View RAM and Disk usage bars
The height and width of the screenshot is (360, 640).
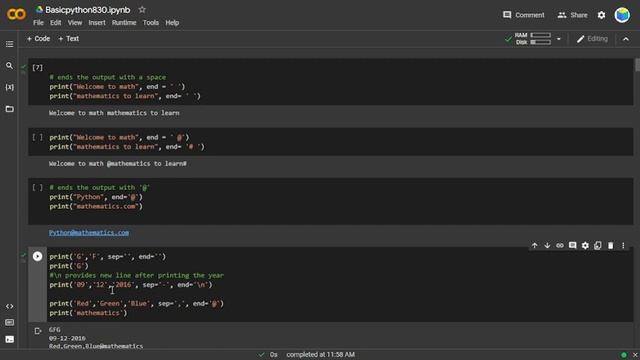[533, 39]
